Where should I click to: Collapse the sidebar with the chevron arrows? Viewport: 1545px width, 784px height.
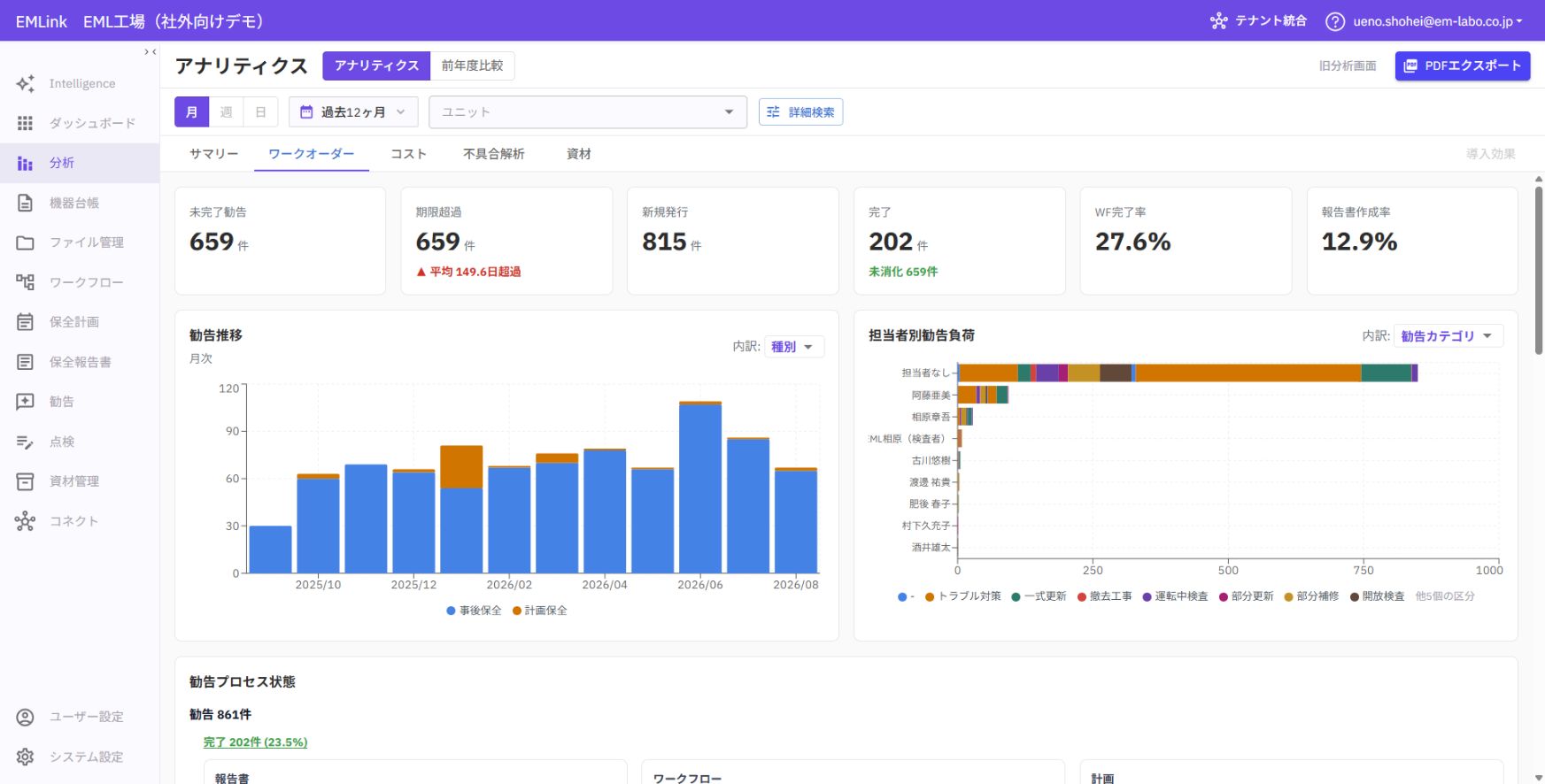(151, 52)
